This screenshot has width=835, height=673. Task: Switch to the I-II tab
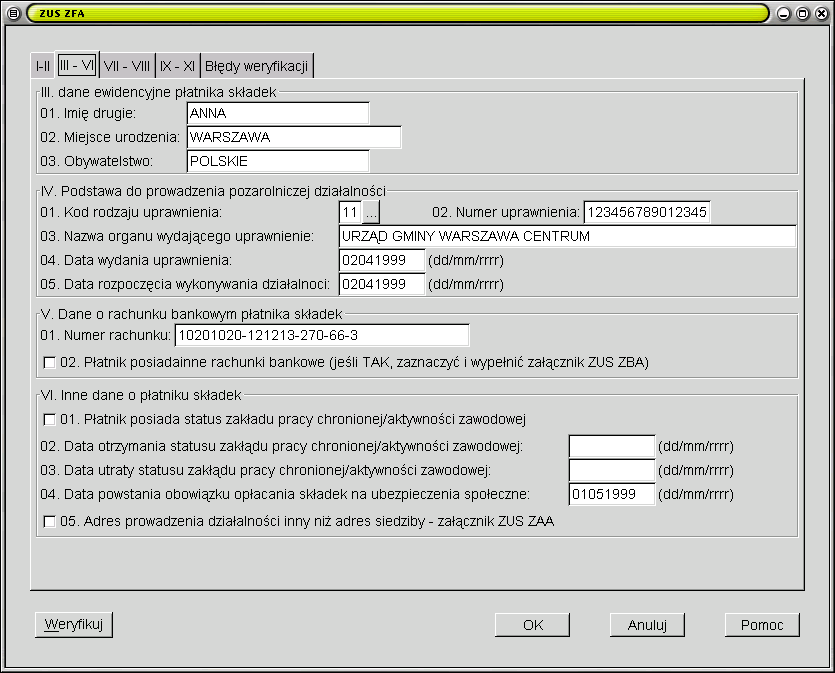43,66
